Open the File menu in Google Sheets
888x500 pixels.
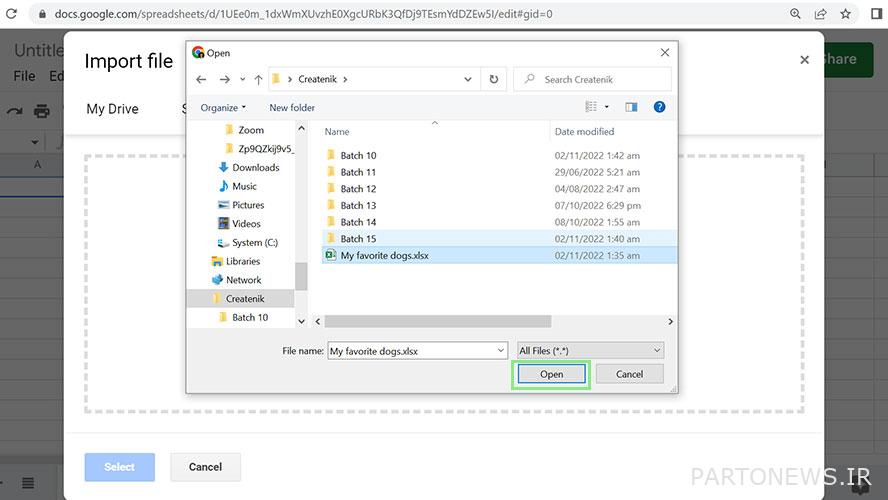click(x=24, y=76)
